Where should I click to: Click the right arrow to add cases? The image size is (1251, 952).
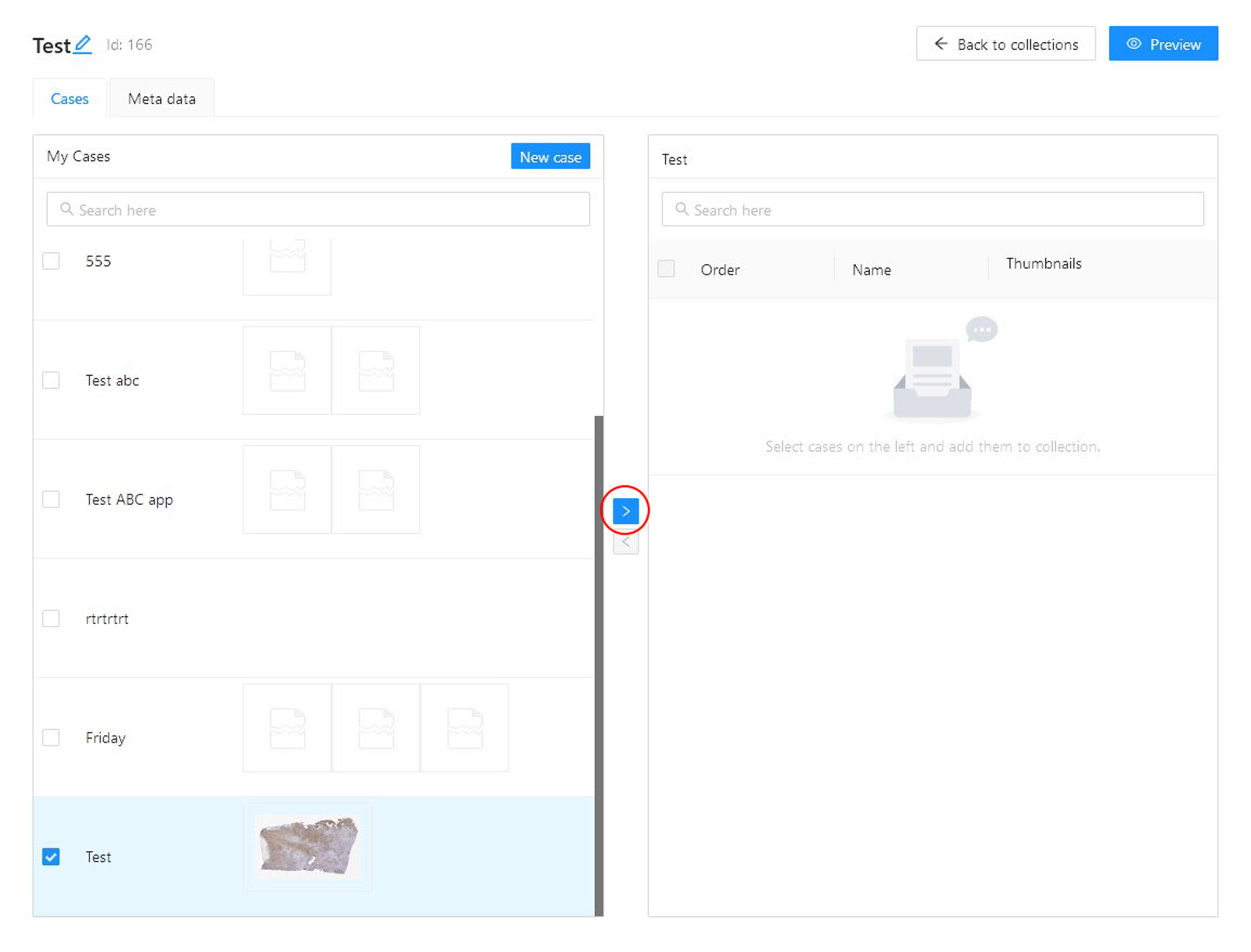coord(625,511)
